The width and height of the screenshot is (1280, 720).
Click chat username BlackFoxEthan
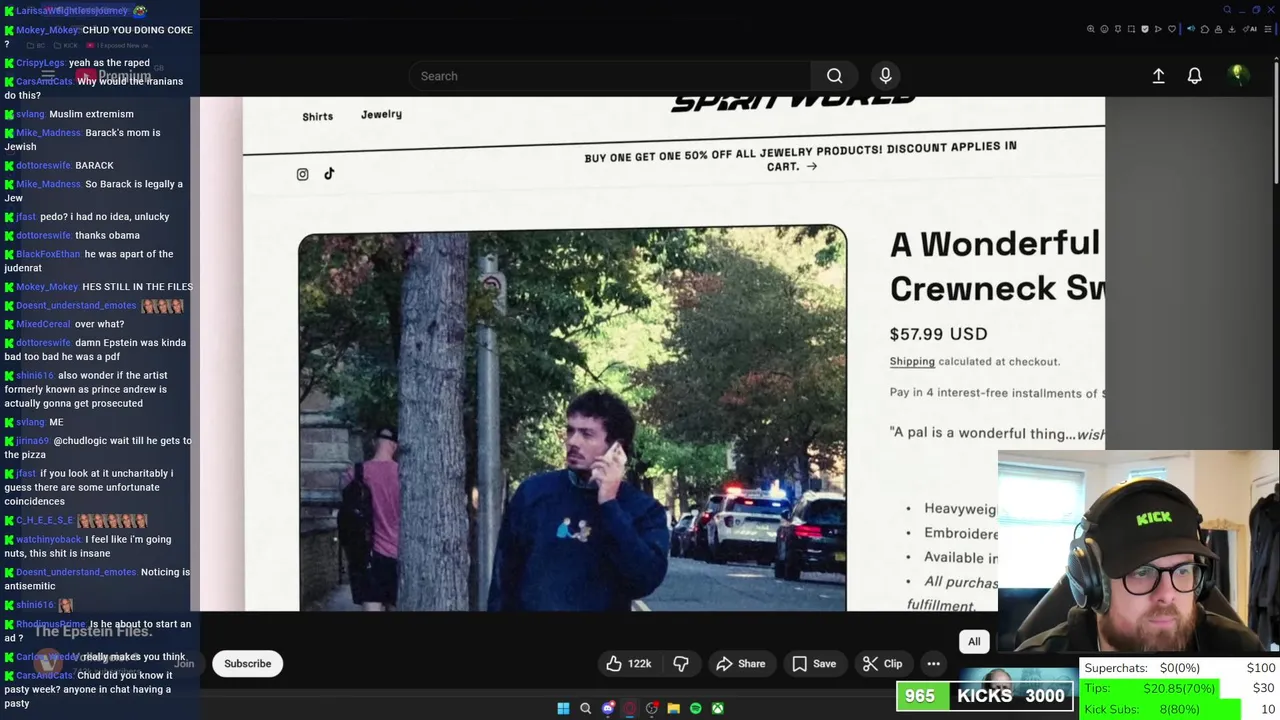[x=48, y=254]
